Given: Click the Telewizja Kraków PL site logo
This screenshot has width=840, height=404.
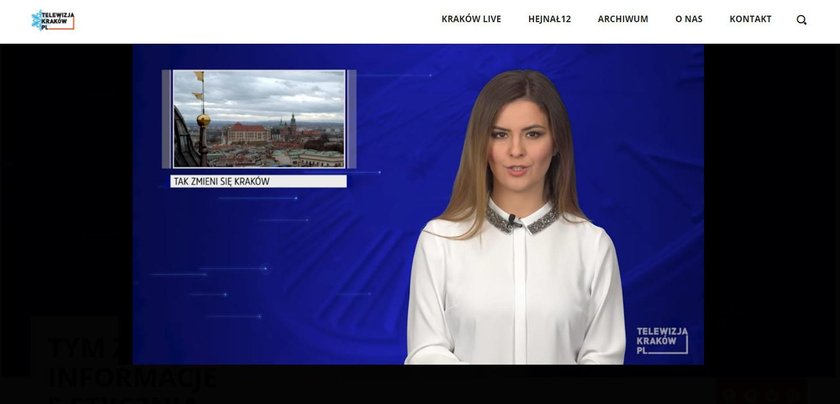Looking at the screenshot, I should tap(53, 20).
